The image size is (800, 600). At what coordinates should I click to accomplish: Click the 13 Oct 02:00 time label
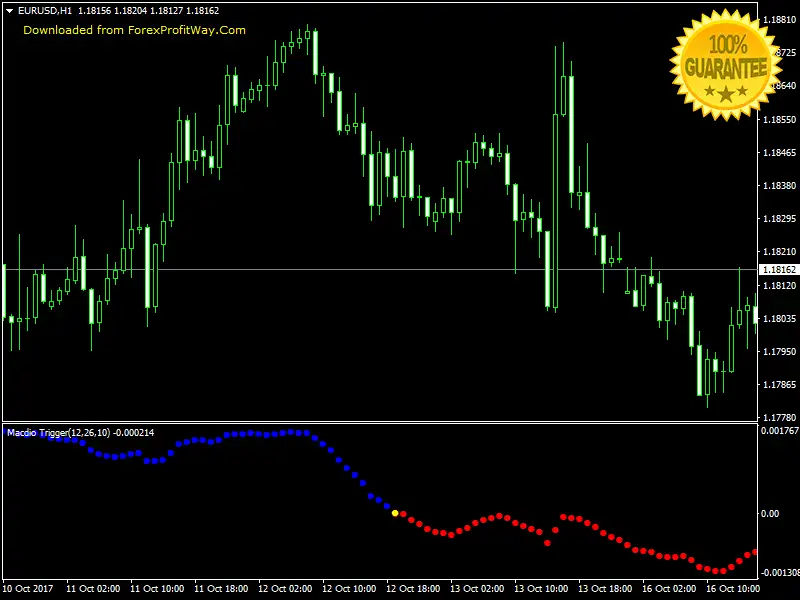[477, 589]
